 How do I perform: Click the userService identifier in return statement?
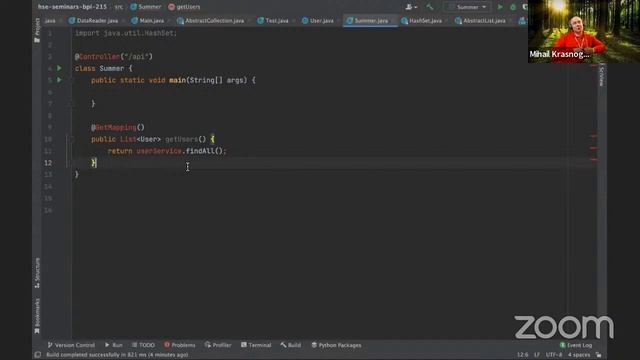coord(159,151)
